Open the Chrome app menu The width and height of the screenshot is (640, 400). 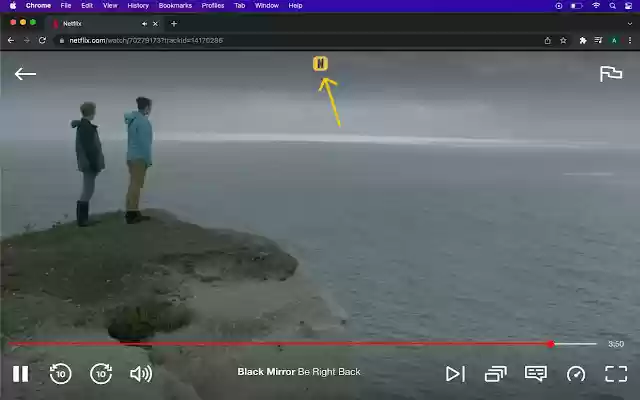(38, 6)
